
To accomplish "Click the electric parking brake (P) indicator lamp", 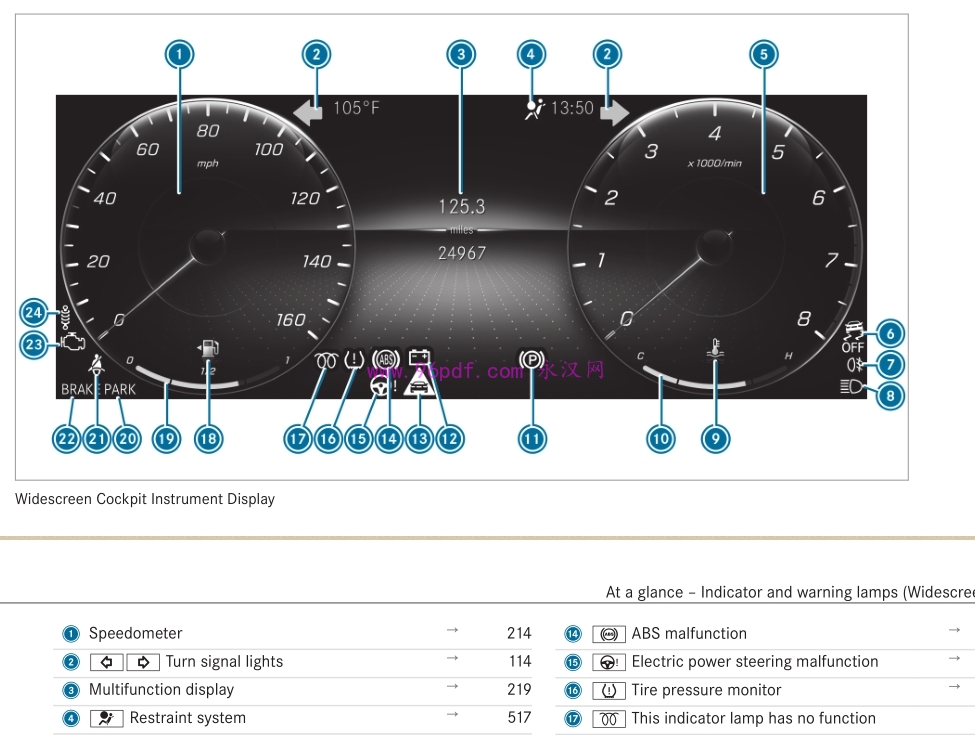I will [531, 359].
